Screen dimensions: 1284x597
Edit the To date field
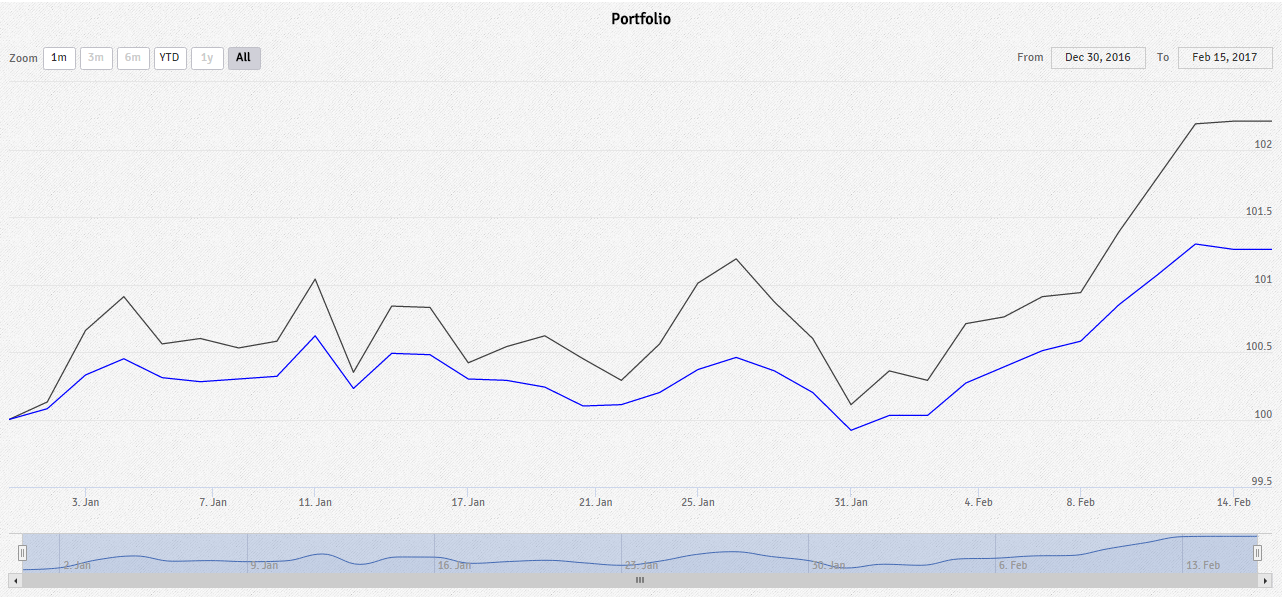click(1224, 58)
